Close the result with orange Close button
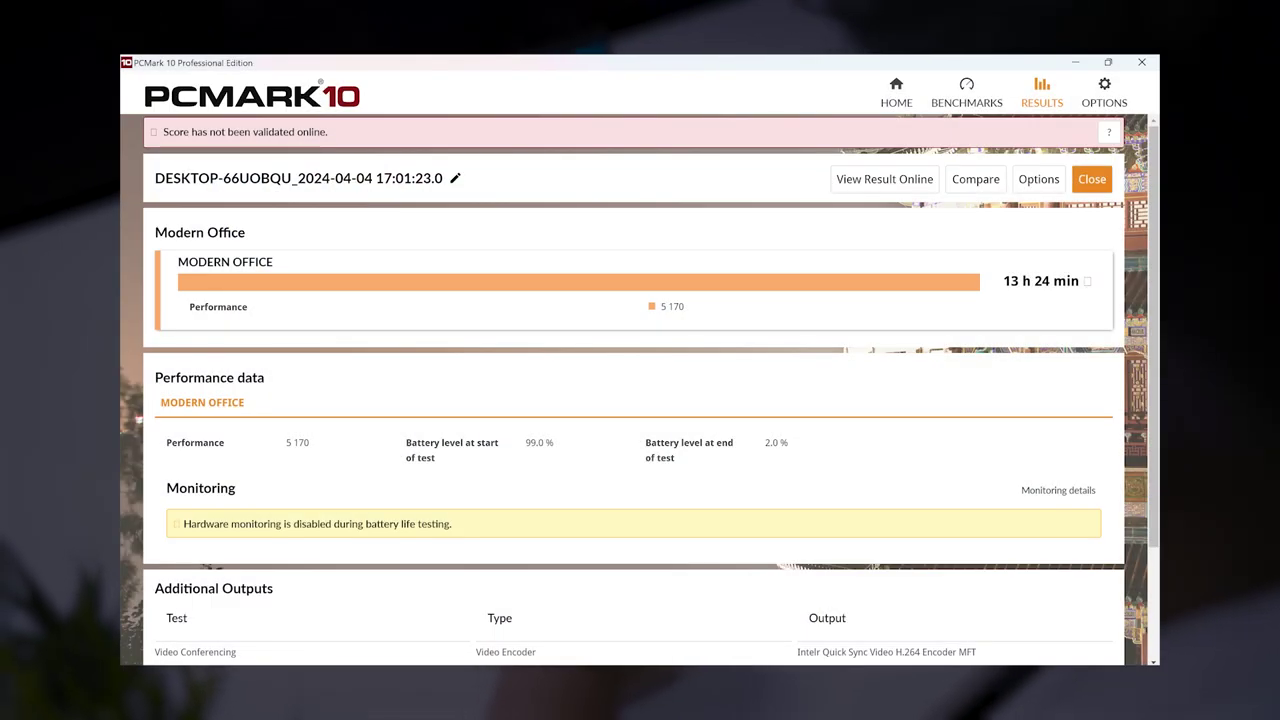 pos(1091,179)
